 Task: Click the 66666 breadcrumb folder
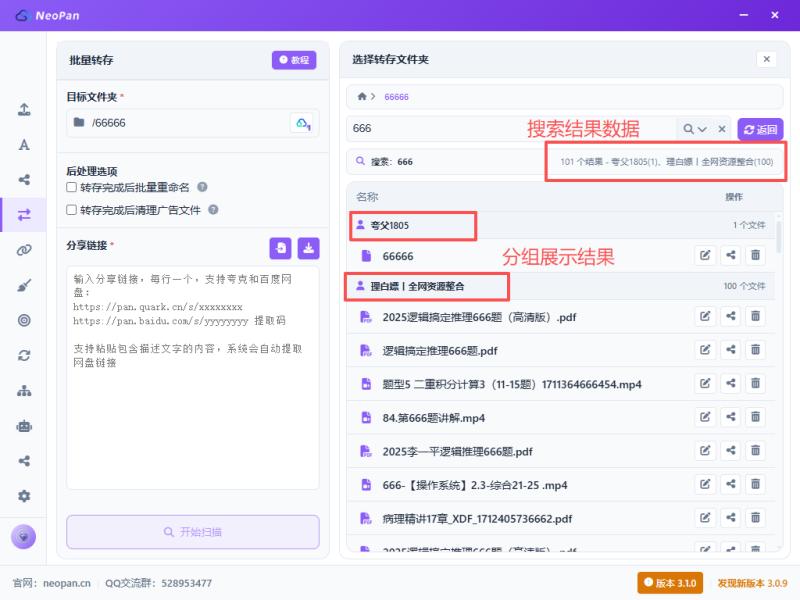(397, 97)
